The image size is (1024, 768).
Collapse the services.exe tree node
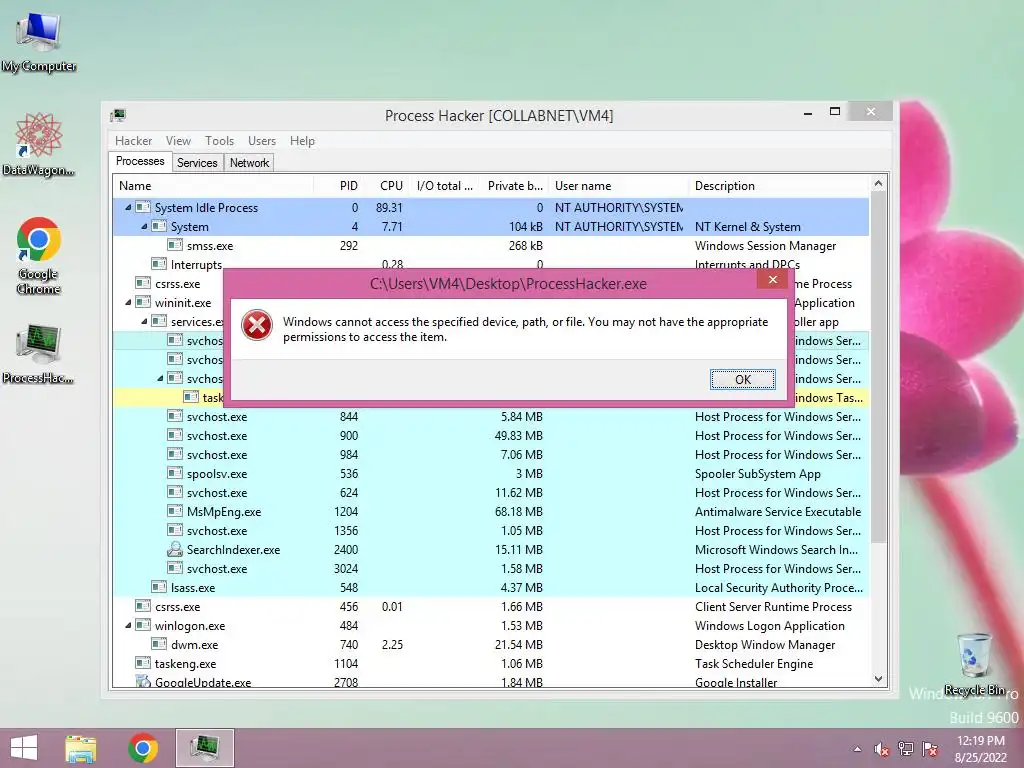click(x=144, y=321)
